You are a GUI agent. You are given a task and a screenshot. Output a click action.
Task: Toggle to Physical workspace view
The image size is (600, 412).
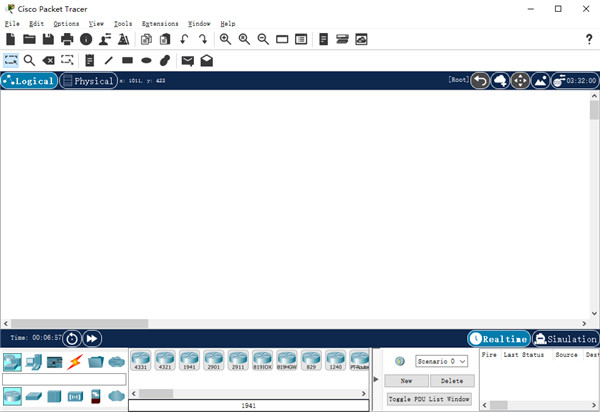88,81
